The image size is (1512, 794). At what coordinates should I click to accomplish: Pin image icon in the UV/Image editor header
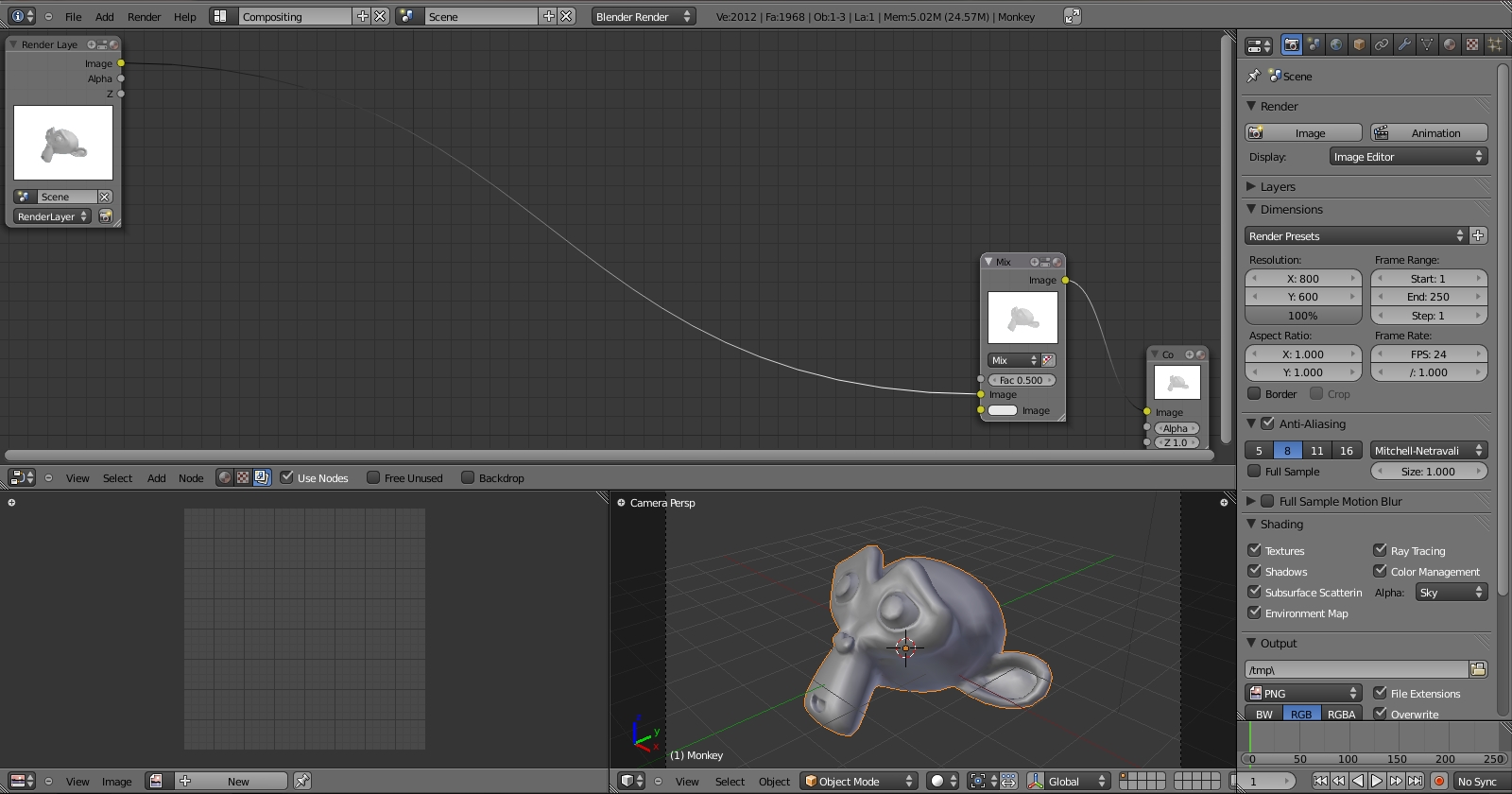click(302, 781)
